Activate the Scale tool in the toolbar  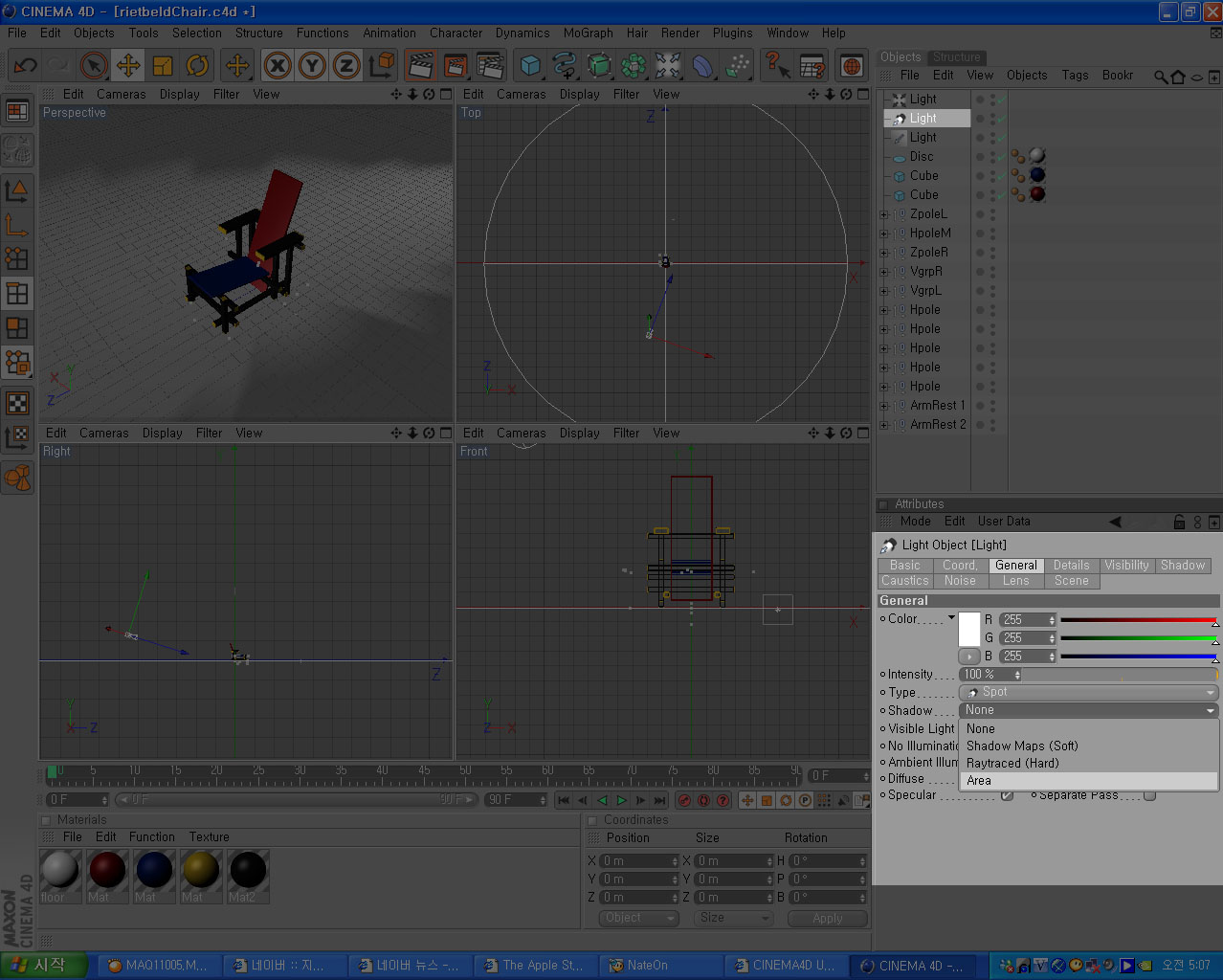coord(163,65)
